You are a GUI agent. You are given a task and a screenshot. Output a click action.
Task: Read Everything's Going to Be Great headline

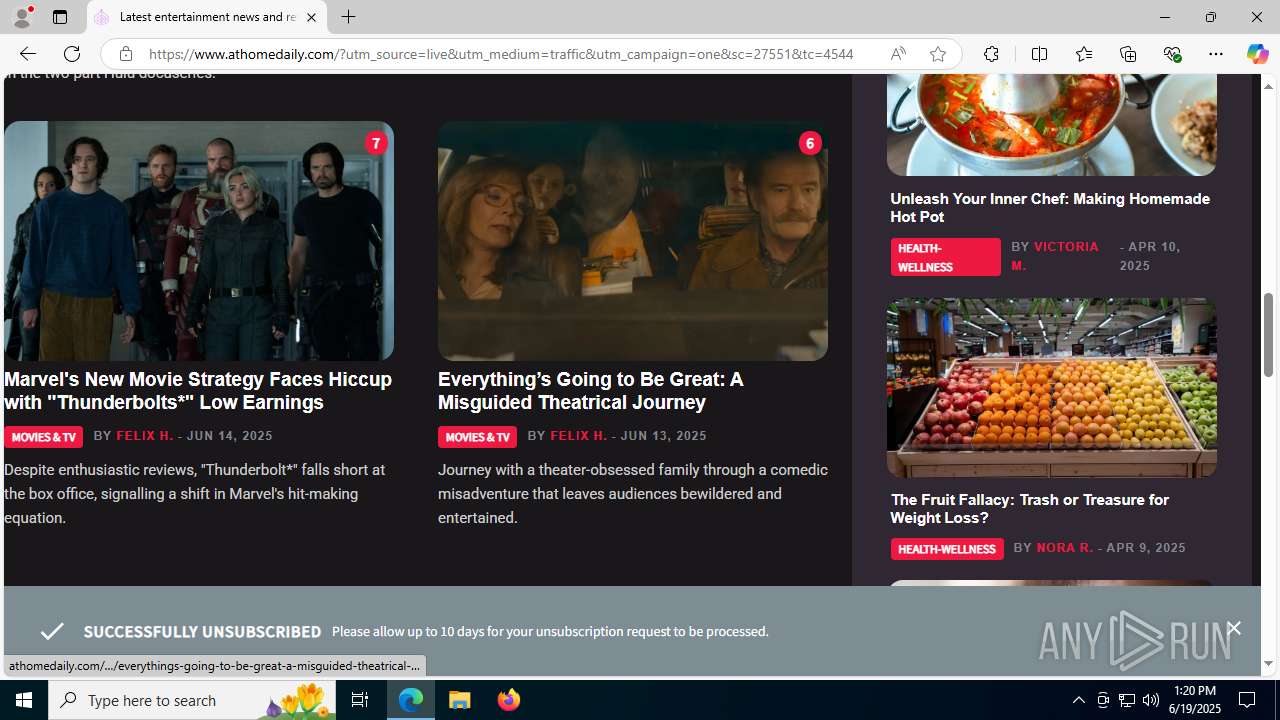click(x=590, y=391)
